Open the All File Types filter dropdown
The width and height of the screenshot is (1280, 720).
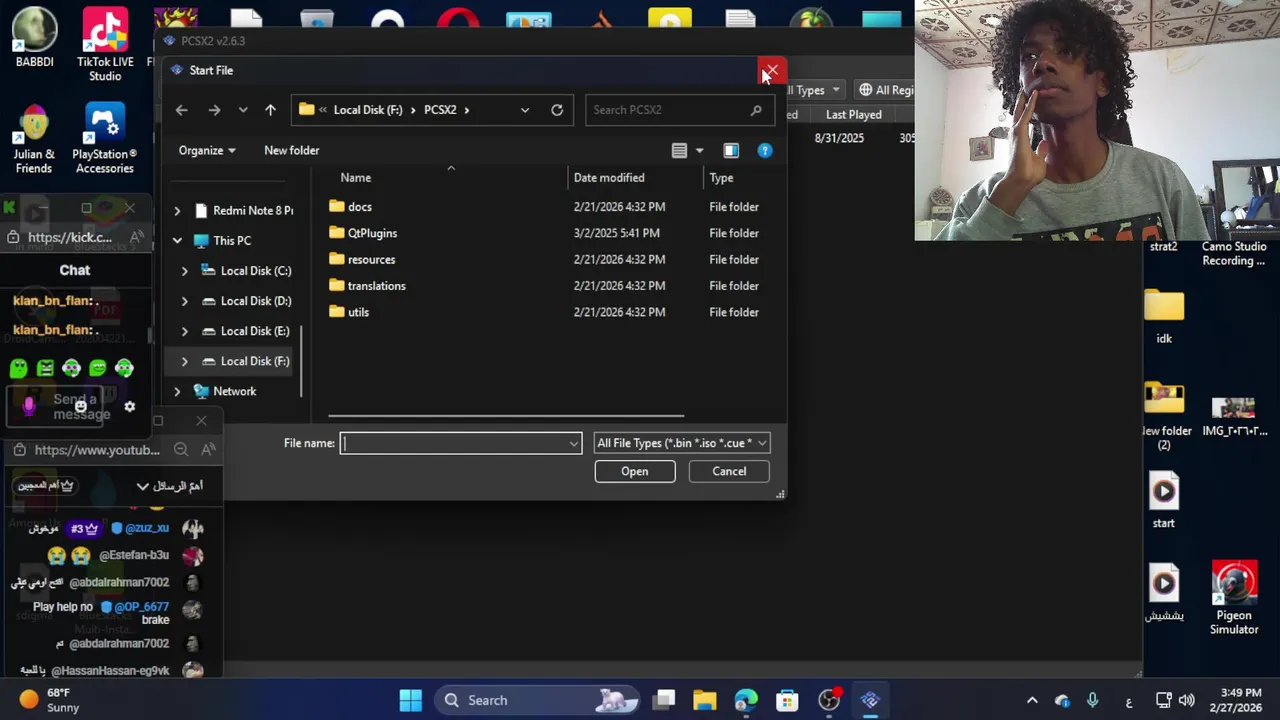(681, 443)
